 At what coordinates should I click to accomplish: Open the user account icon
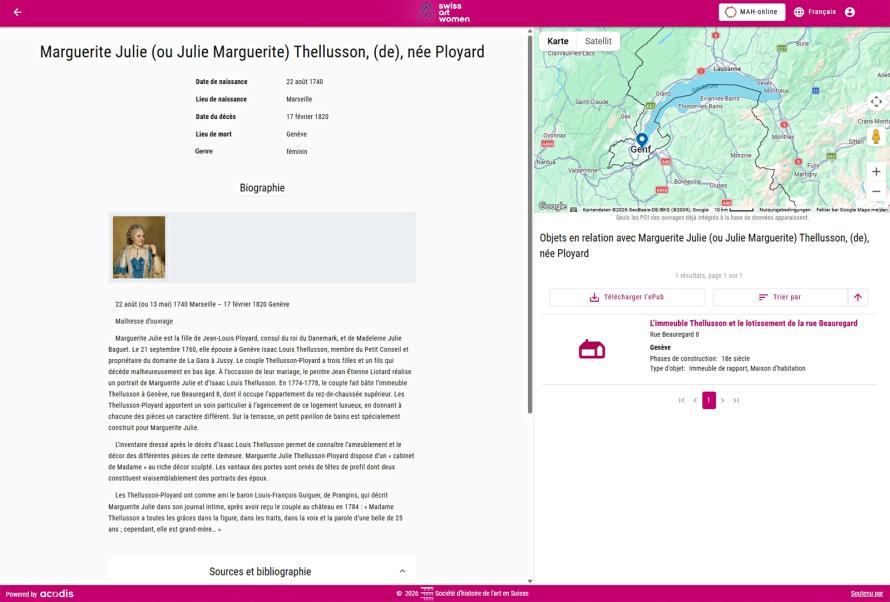click(850, 12)
